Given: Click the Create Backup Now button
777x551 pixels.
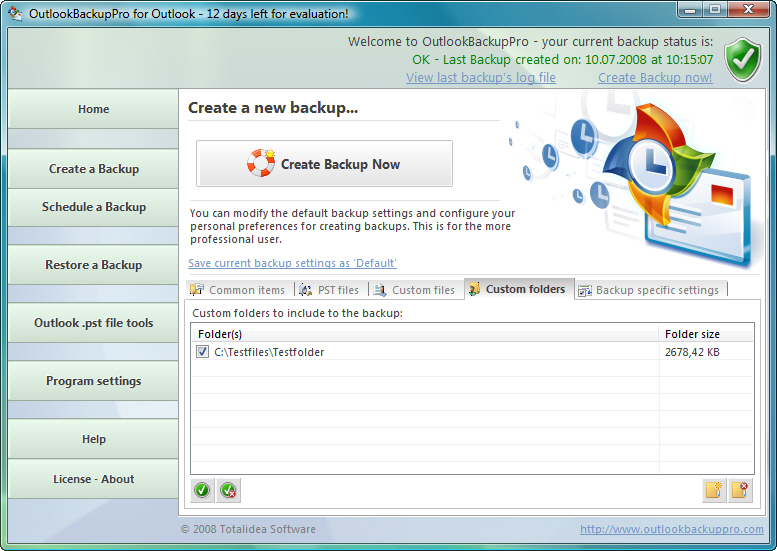Looking at the screenshot, I should click(325, 164).
